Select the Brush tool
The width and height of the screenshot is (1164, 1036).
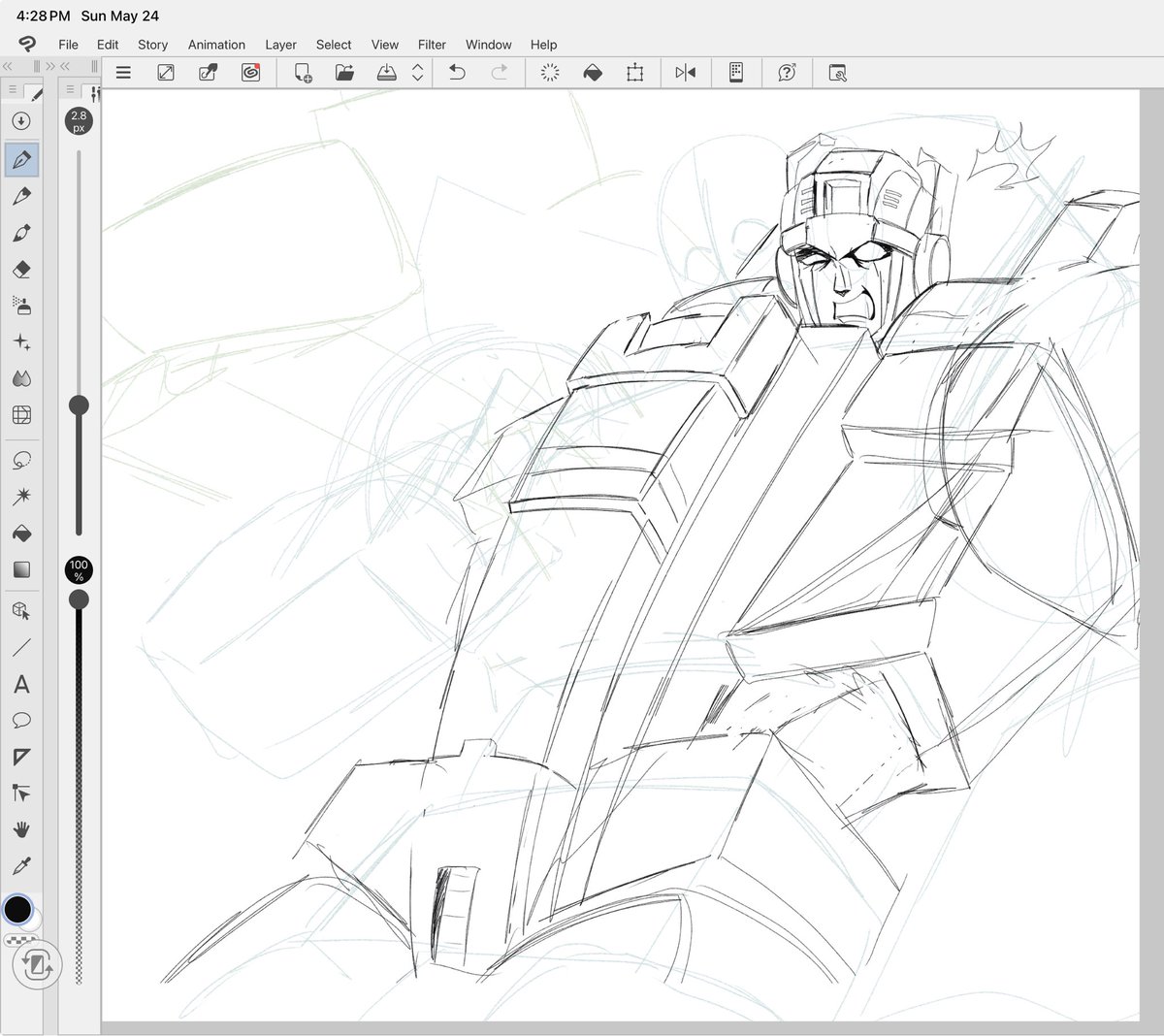[21, 233]
